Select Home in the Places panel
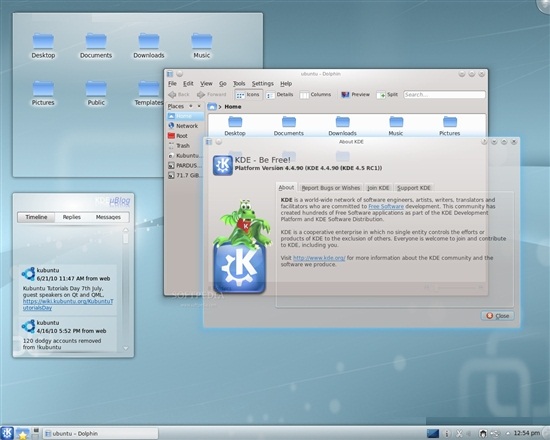This screenshot has height=440, width=550. 185,116
